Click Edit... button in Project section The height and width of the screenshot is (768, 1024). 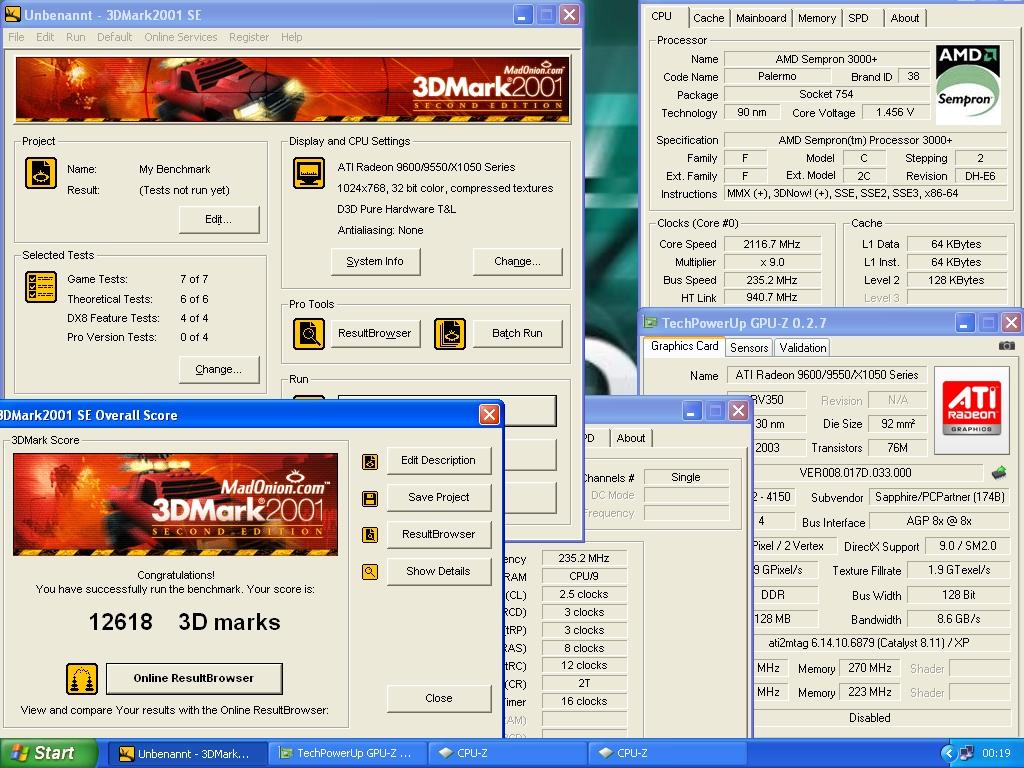point(219,219)
